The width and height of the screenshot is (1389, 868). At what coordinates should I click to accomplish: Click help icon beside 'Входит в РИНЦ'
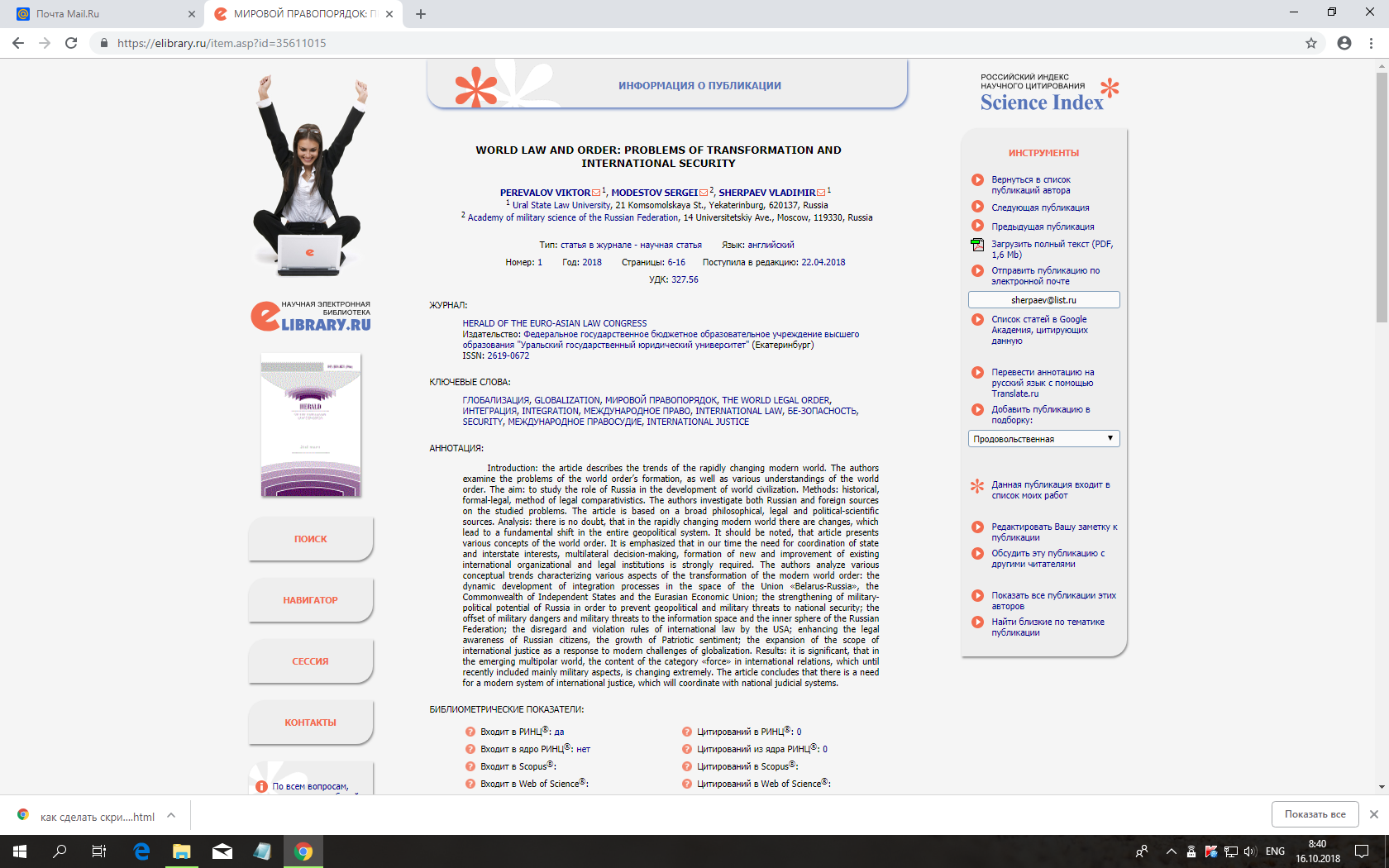pos(470,732)
